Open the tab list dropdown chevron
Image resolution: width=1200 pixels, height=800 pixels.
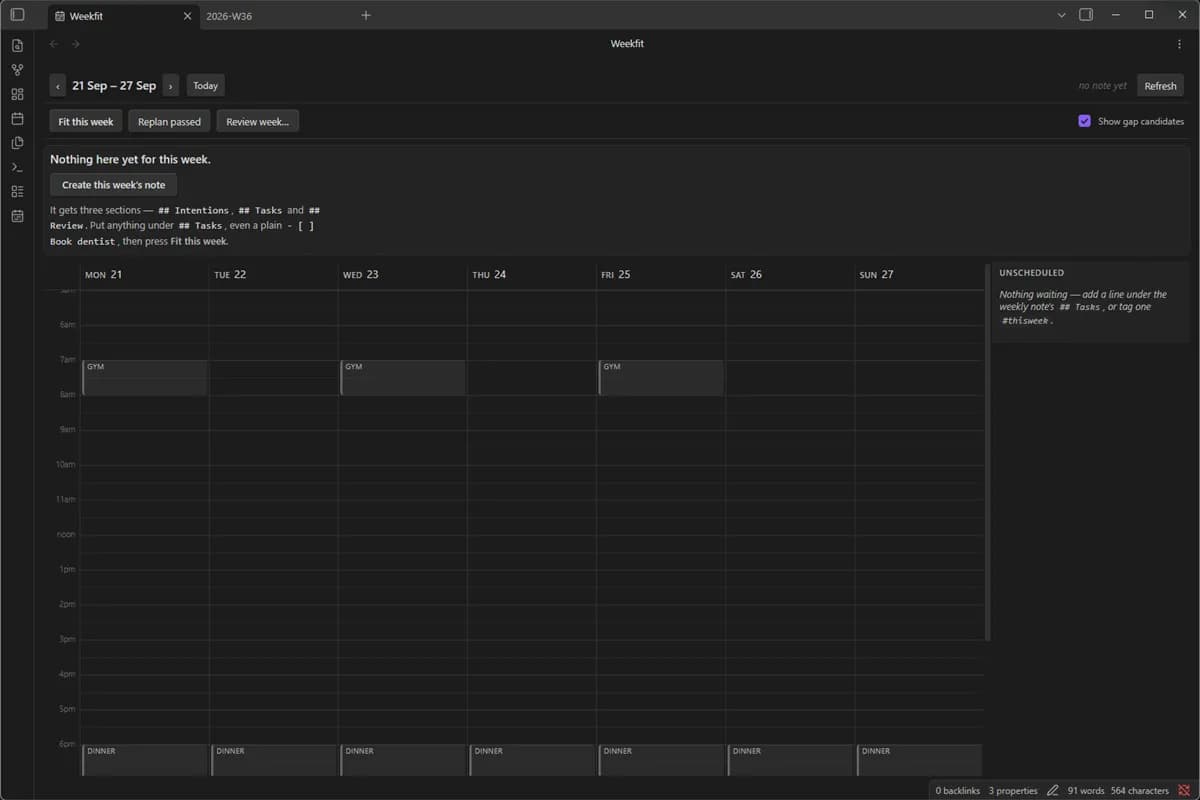(x=1061, y=15)
